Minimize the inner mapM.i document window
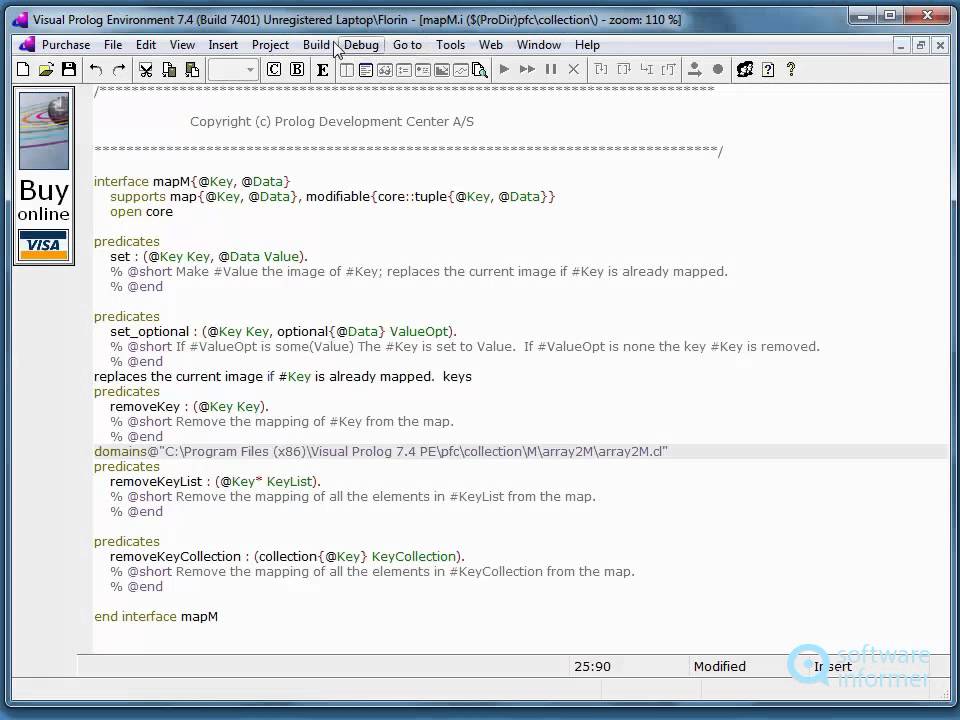Screen dimensions: 960x720 (x=901, y=45)
